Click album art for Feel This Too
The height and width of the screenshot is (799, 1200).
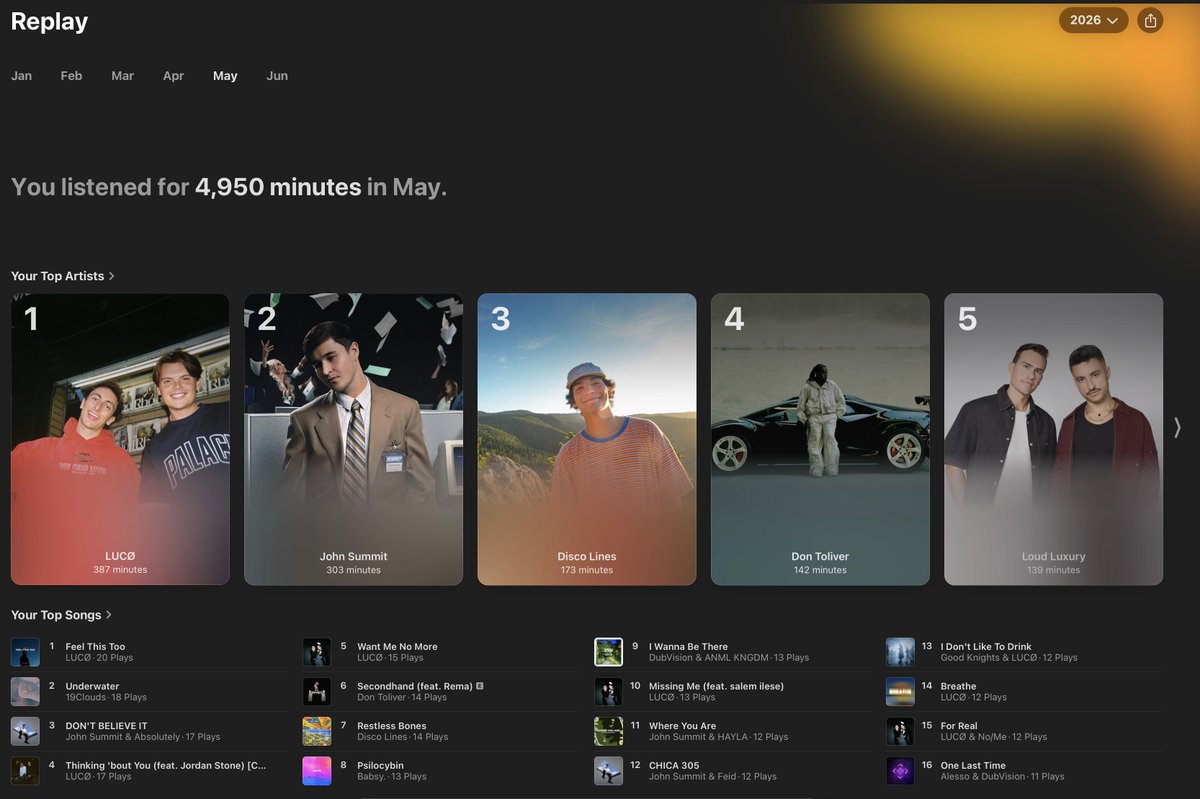coord(25,652)
